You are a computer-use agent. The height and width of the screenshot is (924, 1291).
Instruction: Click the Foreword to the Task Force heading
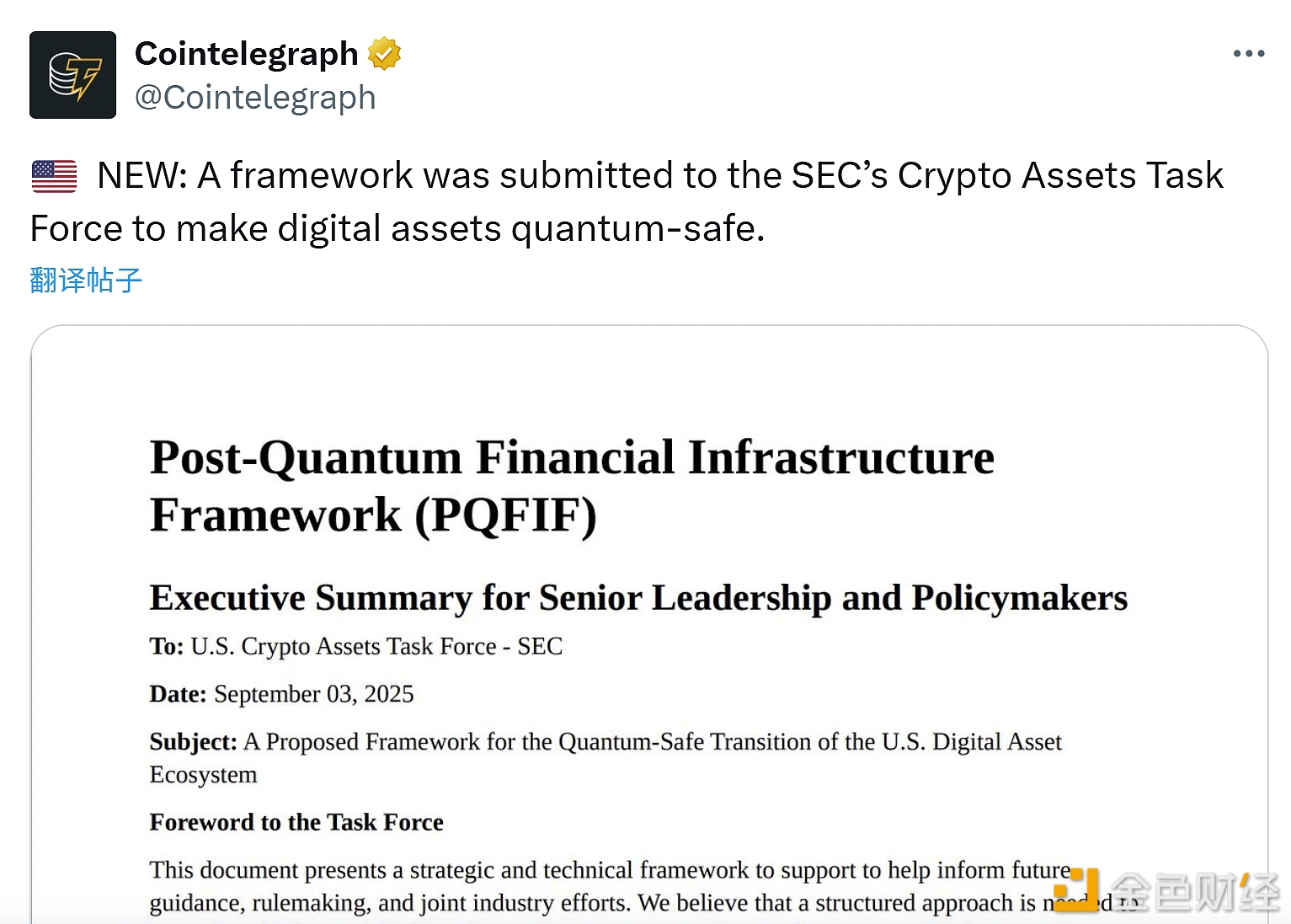click(296, 822)
